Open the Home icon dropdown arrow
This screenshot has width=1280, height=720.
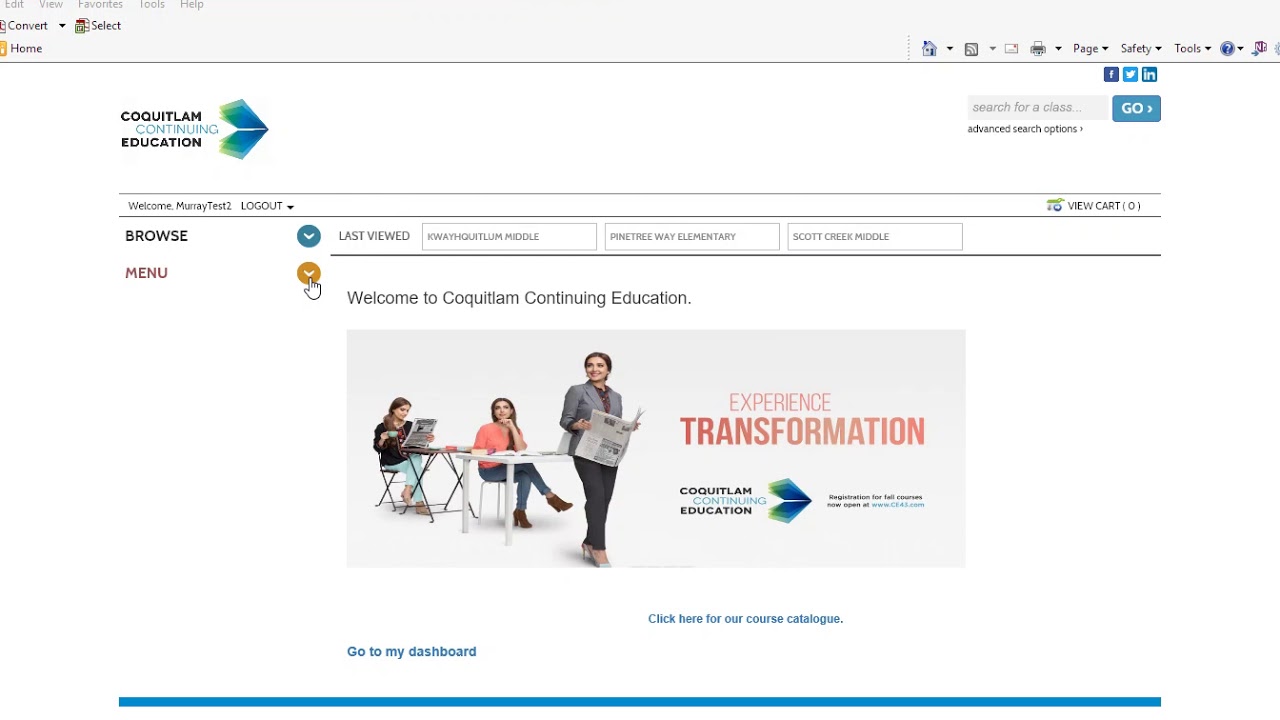949,49
